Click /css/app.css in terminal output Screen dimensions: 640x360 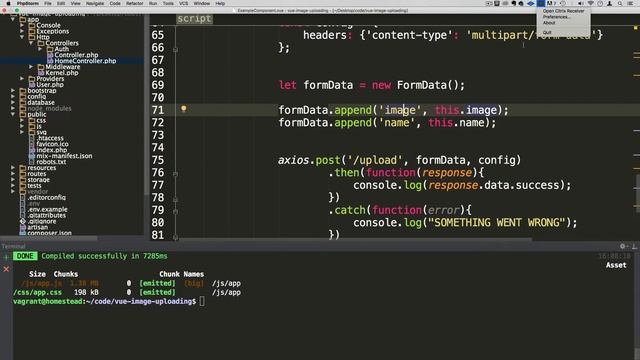click(38, 292)
